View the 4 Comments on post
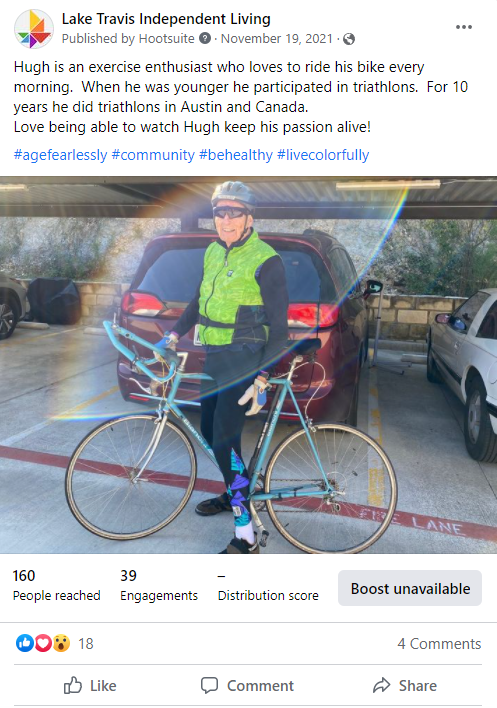 [439, 643]
